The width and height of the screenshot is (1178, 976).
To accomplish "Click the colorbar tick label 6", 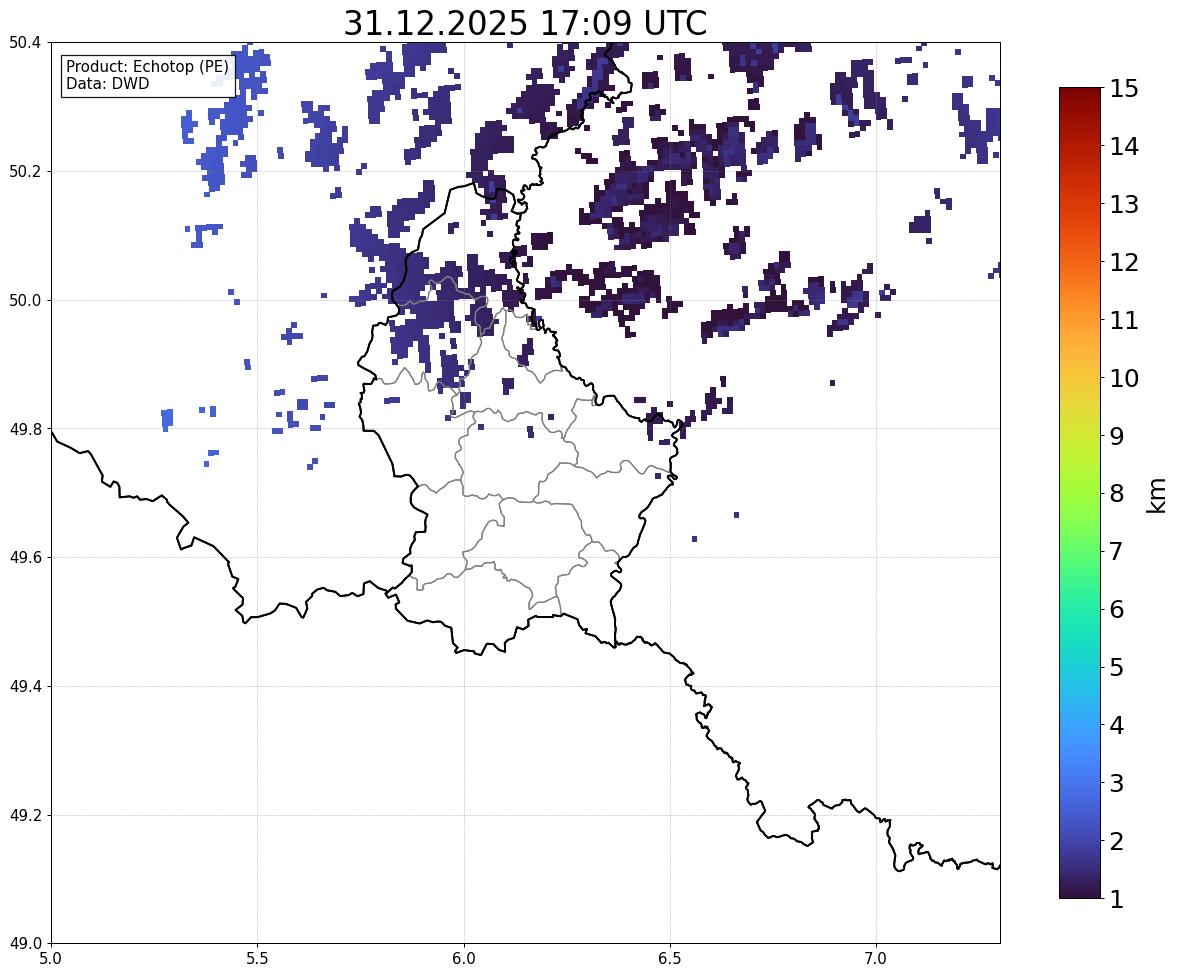I will tap(1117, 609).
